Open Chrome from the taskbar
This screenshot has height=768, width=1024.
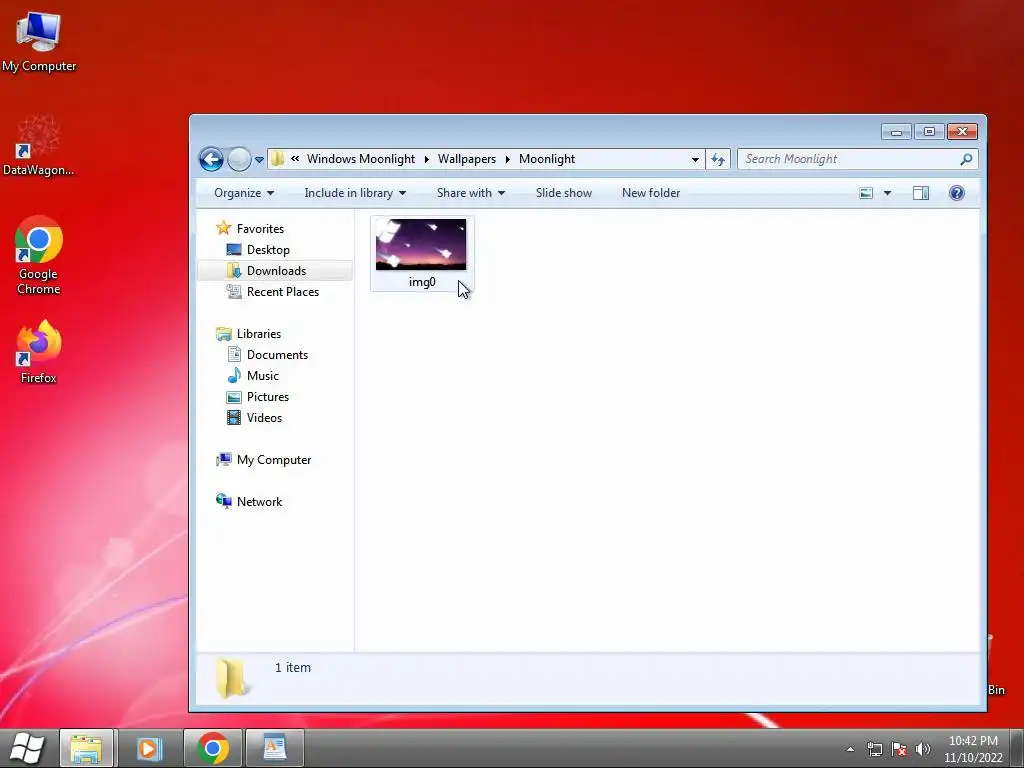tap(212, 748)
